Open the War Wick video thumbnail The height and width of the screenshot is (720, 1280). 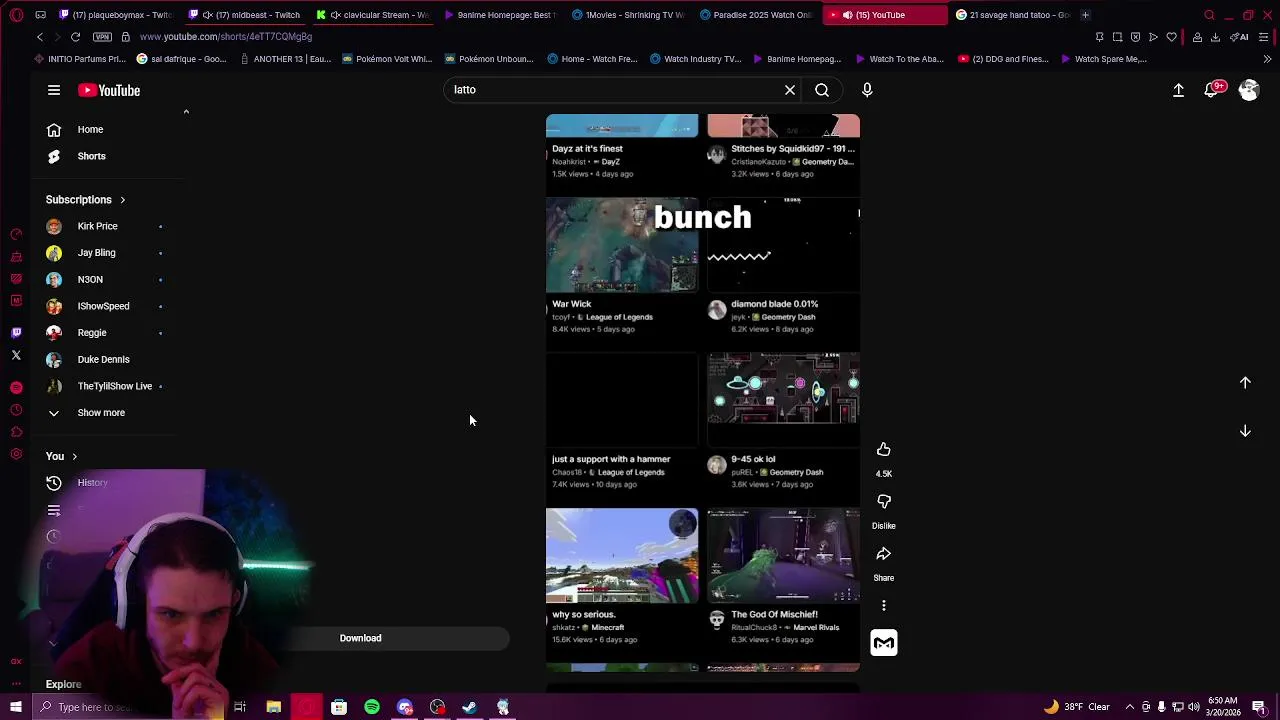point(622,245)
